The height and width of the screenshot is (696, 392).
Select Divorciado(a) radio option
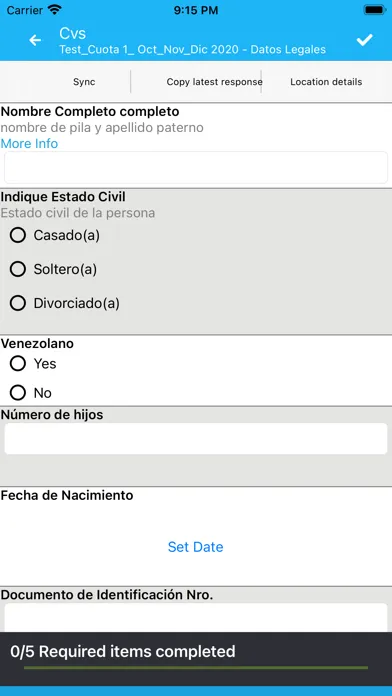point(65,303)
